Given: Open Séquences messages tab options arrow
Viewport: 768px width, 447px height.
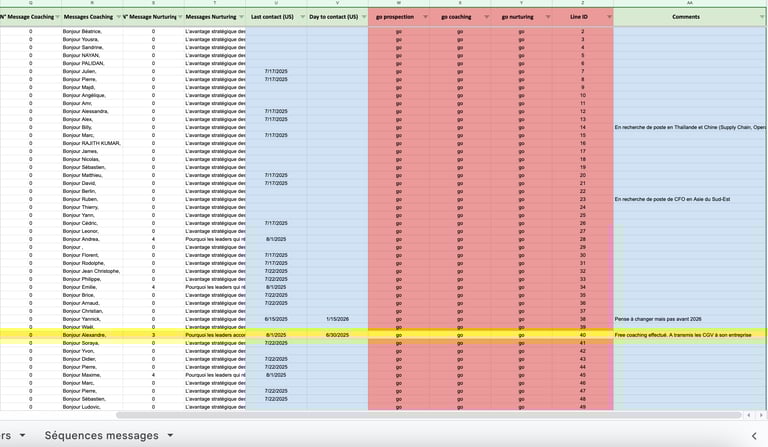Looking at the screenshot, I should pyautogui.click(x=170, y=435).
